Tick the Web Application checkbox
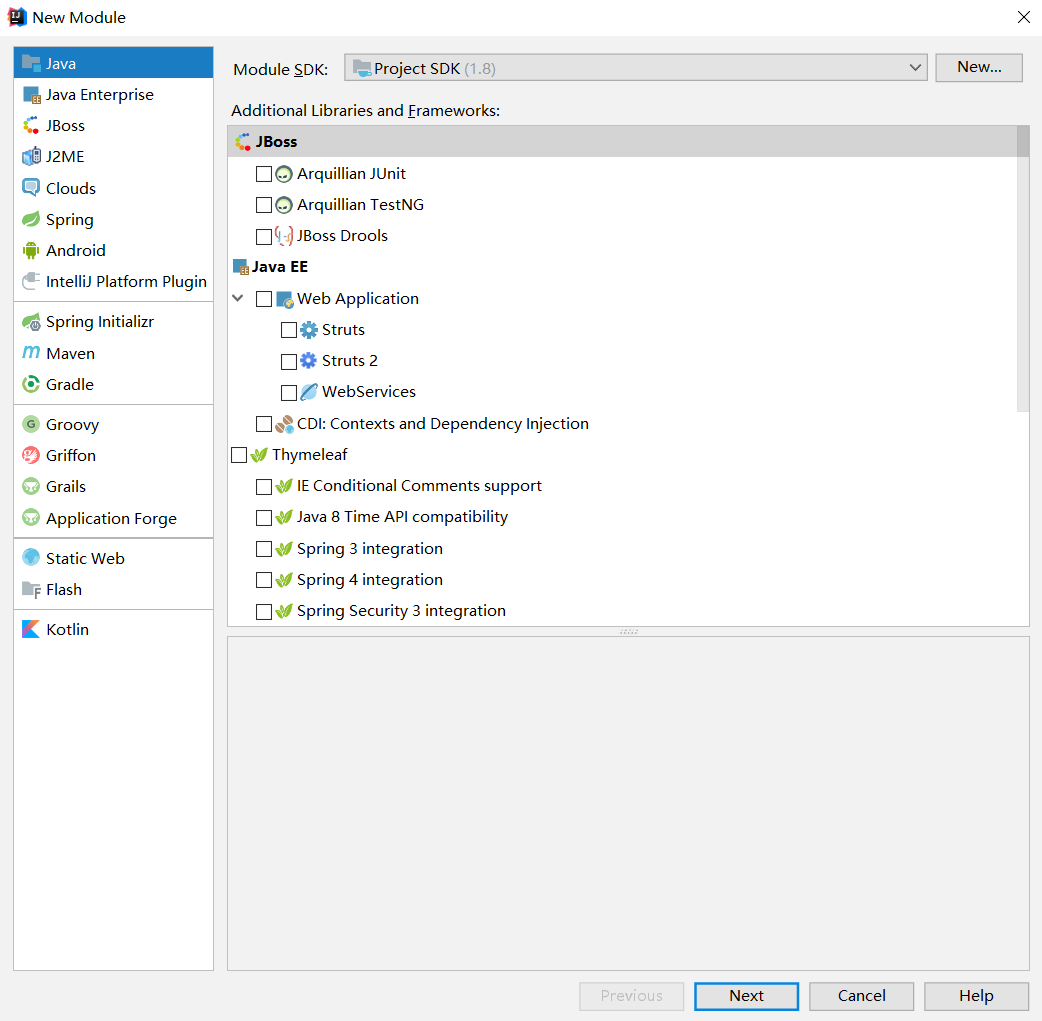 click(x=264, y=299)
